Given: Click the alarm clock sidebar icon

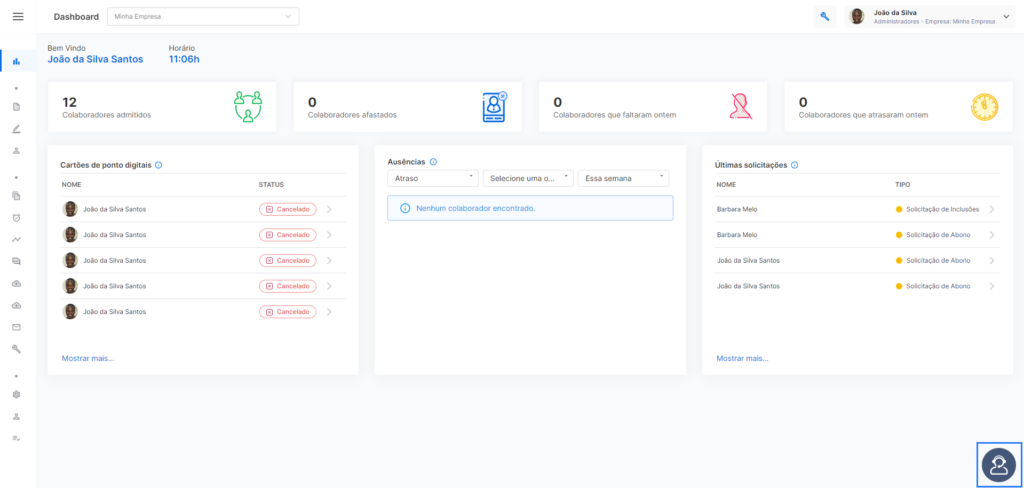Looking at the screenshot, I should coord(17,218).
